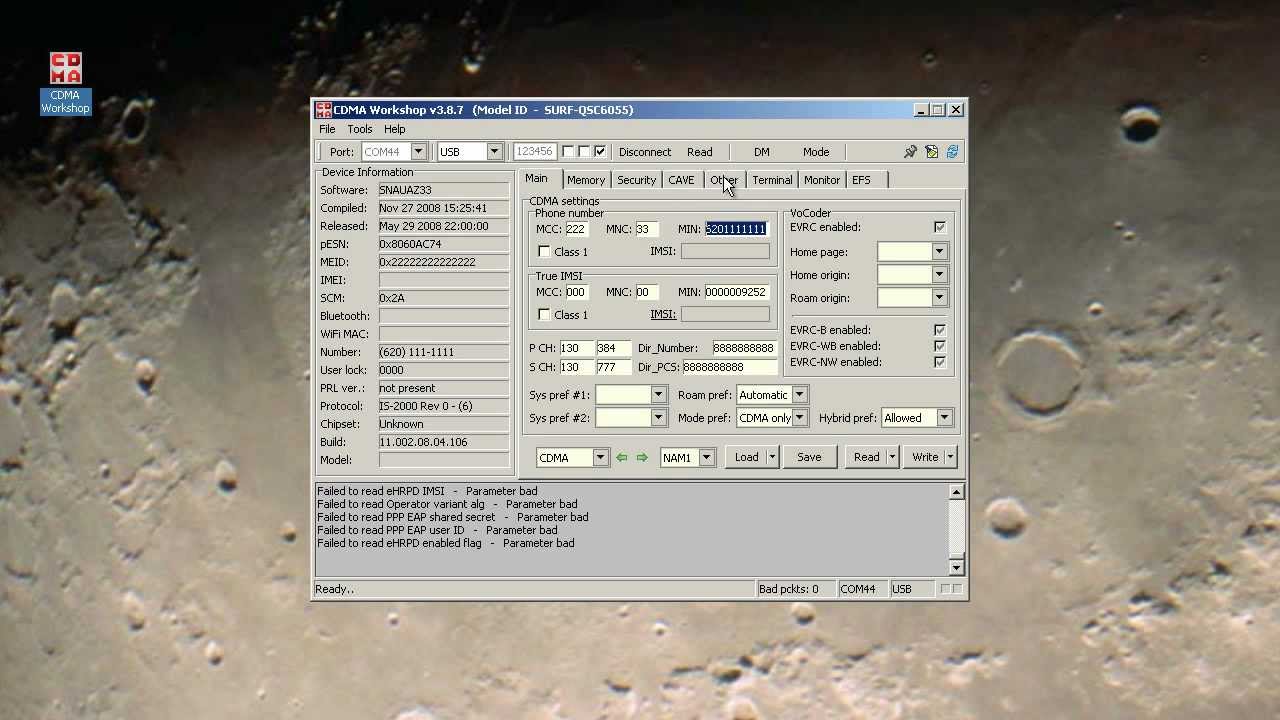The width and height of the screenshot is (1280, 720).
Task: Expand the Sys pref #1 dropdown
Action: [x=658, y=395]
